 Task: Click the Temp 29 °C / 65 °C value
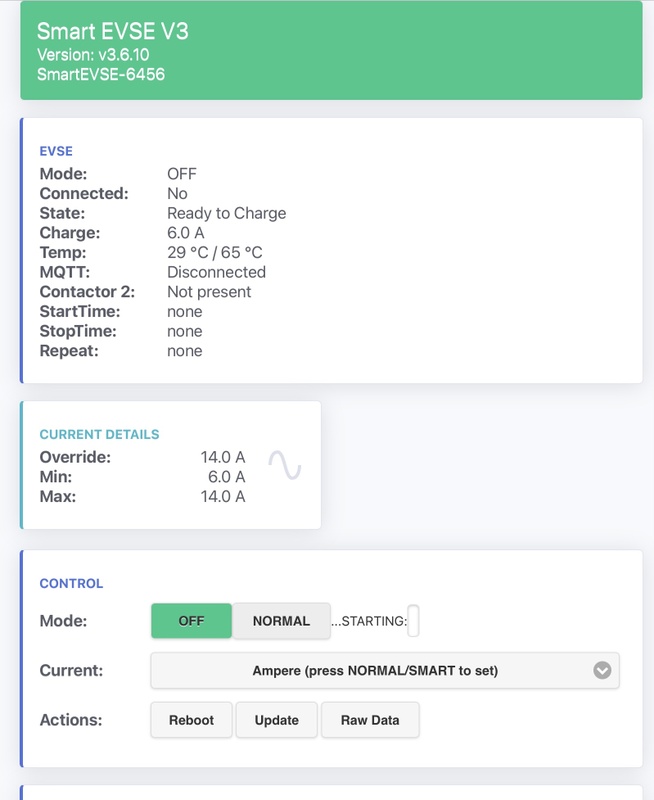[x=215, y=253]
